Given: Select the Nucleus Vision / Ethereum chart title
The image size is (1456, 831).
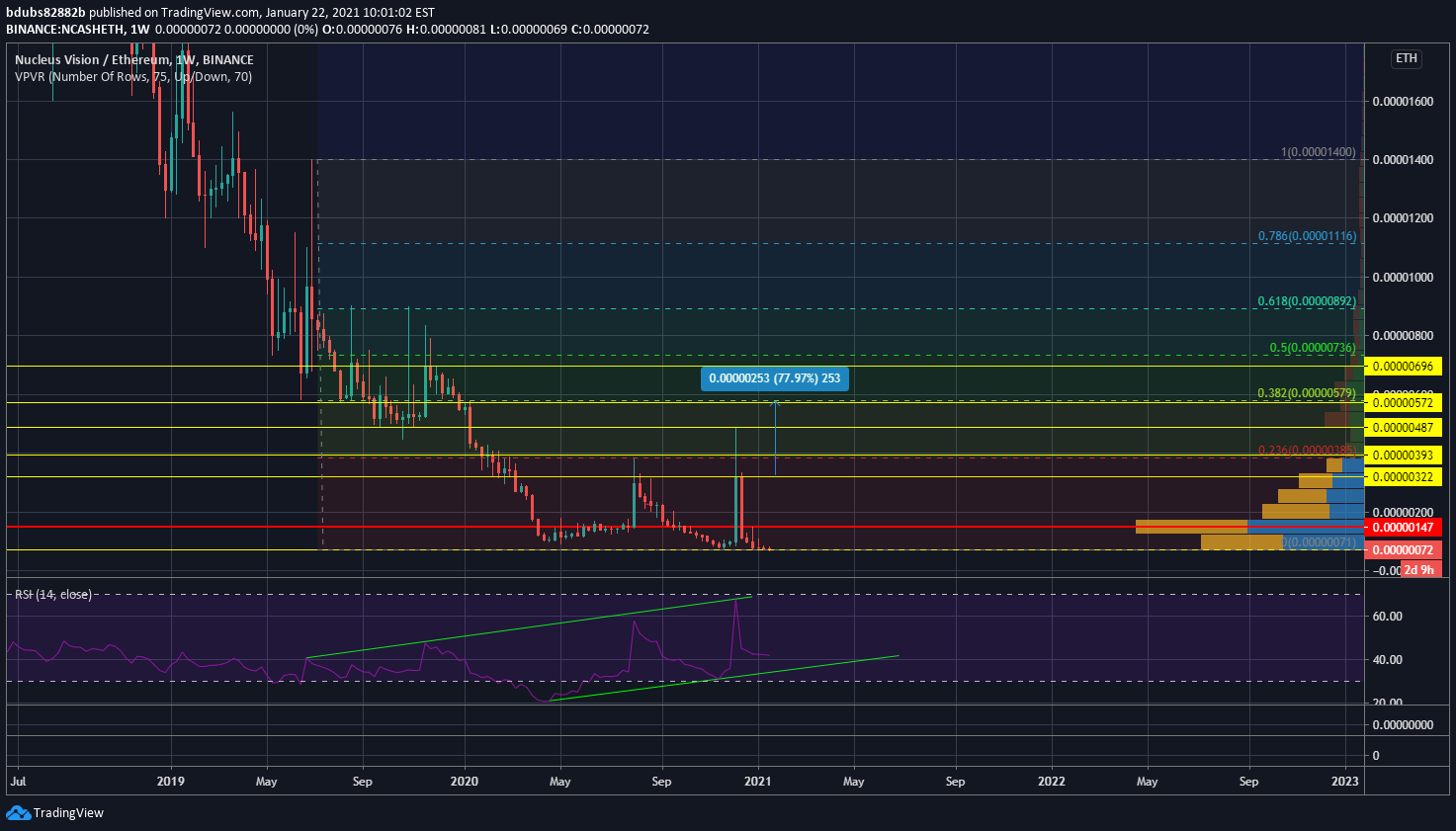Looking at the screenshot, I should (x=134, y=59).
